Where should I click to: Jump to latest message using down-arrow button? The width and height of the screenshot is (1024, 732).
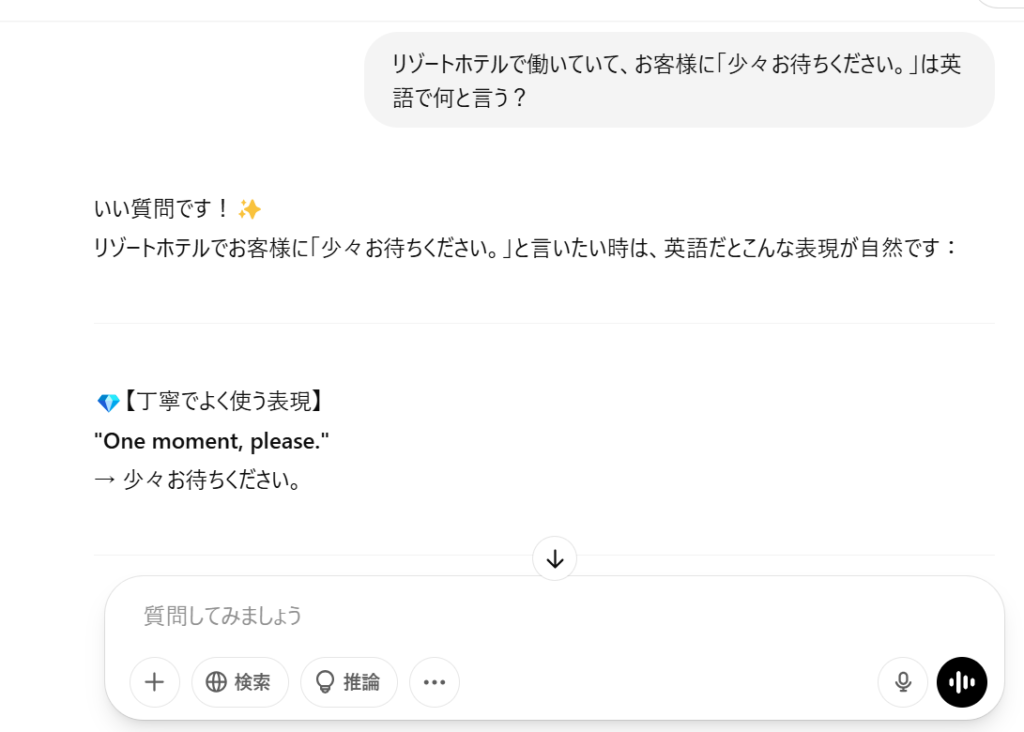pyautogui.click(x=554, y=559)
